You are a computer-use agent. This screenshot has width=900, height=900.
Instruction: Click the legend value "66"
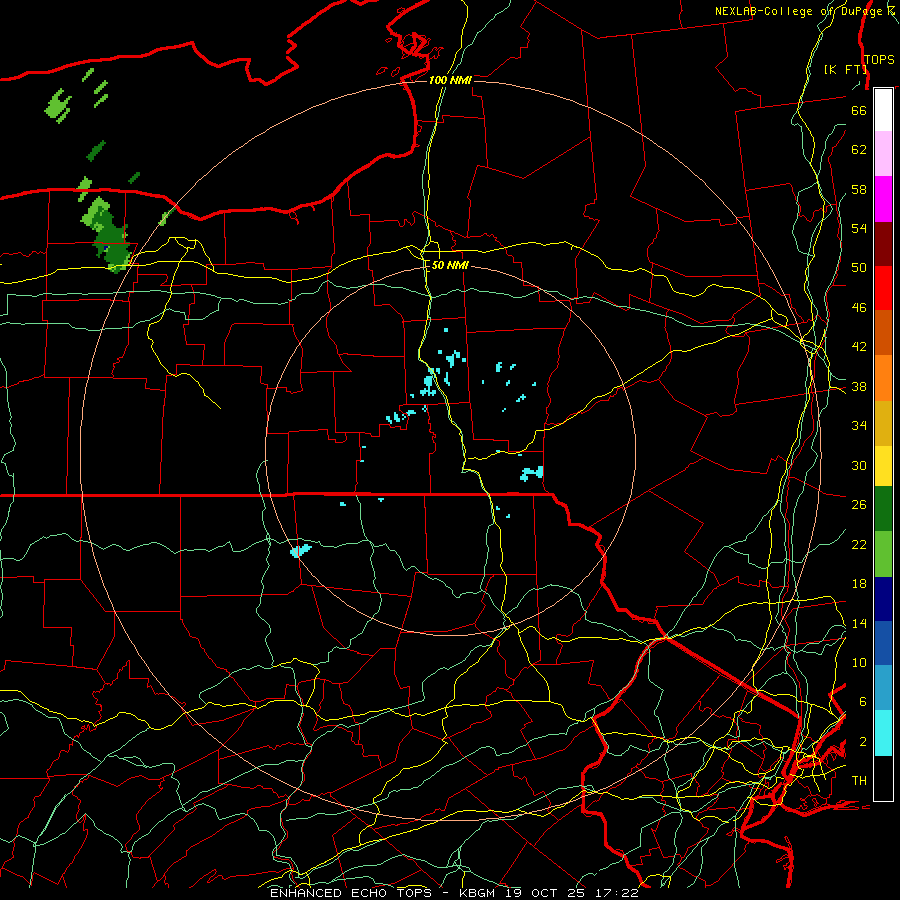click(859, 111)
